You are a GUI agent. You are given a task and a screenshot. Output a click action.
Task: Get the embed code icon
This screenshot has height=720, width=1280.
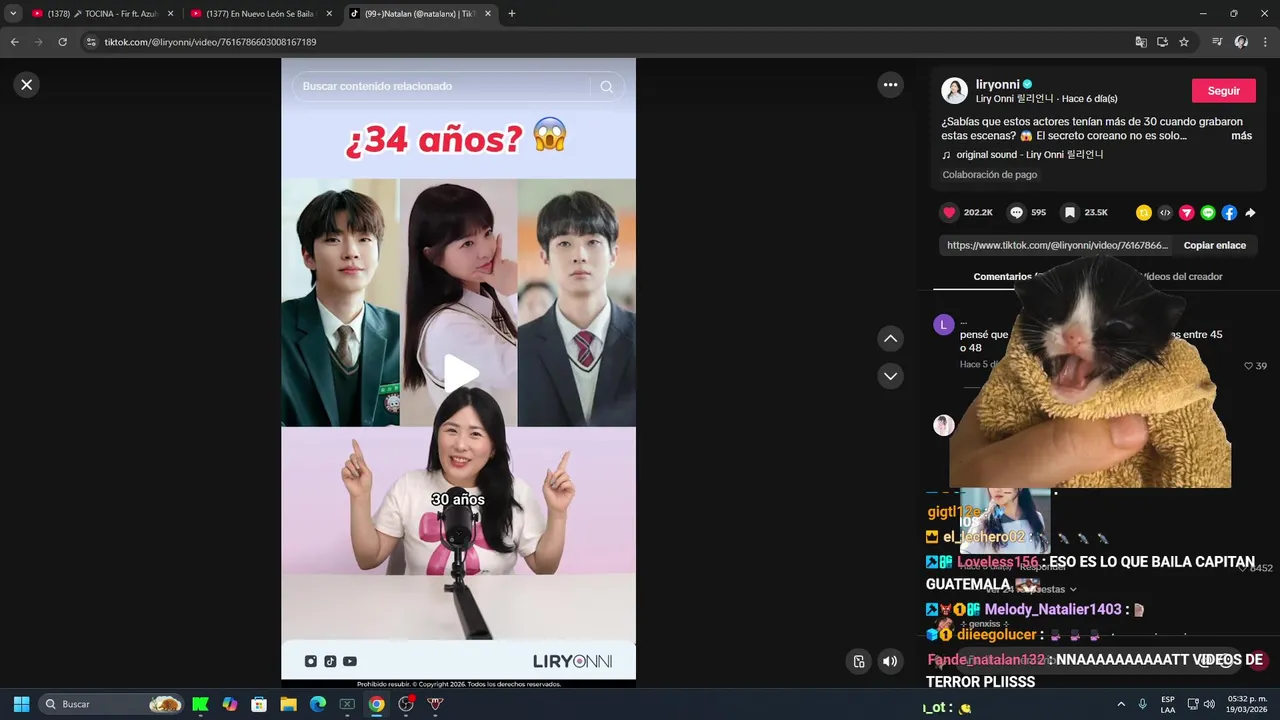pos(1165,212)
